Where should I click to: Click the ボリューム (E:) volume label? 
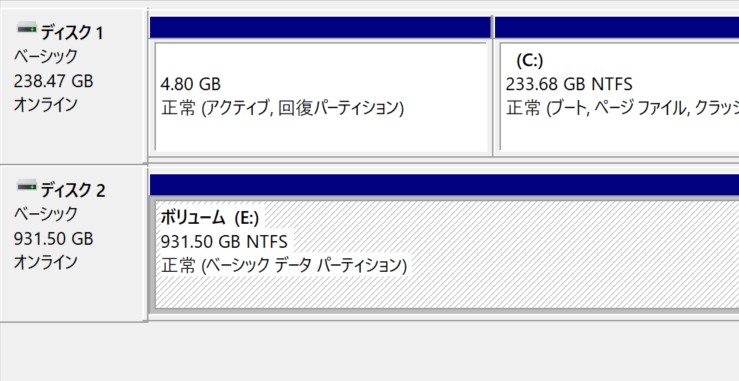(210, 217)
